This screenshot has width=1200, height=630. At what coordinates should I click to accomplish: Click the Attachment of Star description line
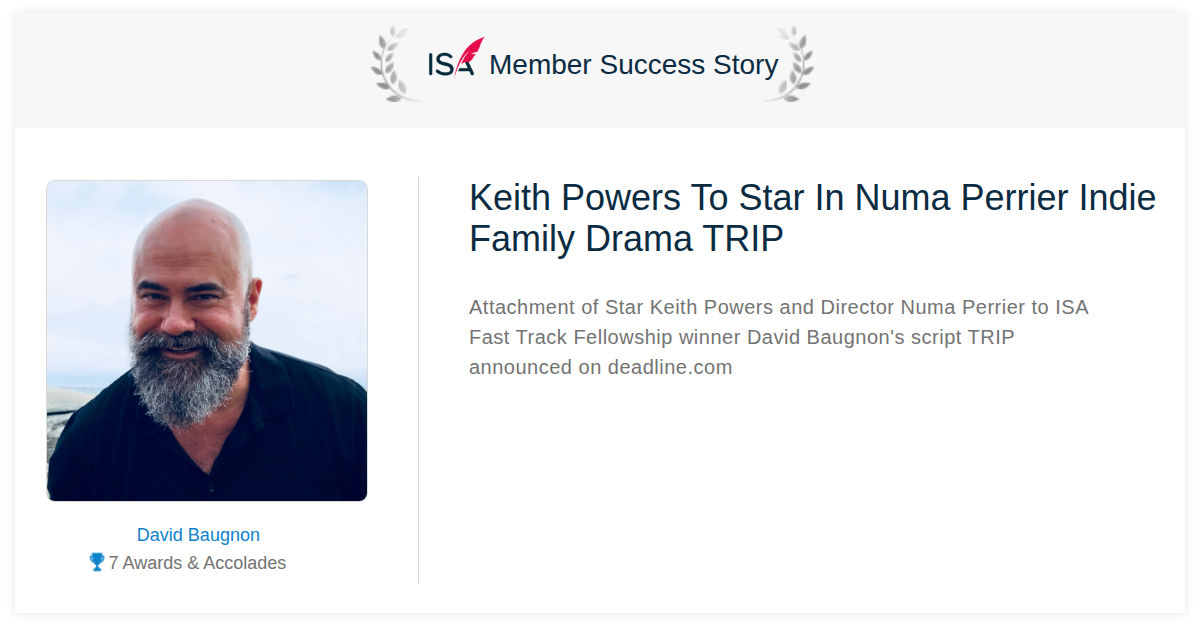click(778, 307)
